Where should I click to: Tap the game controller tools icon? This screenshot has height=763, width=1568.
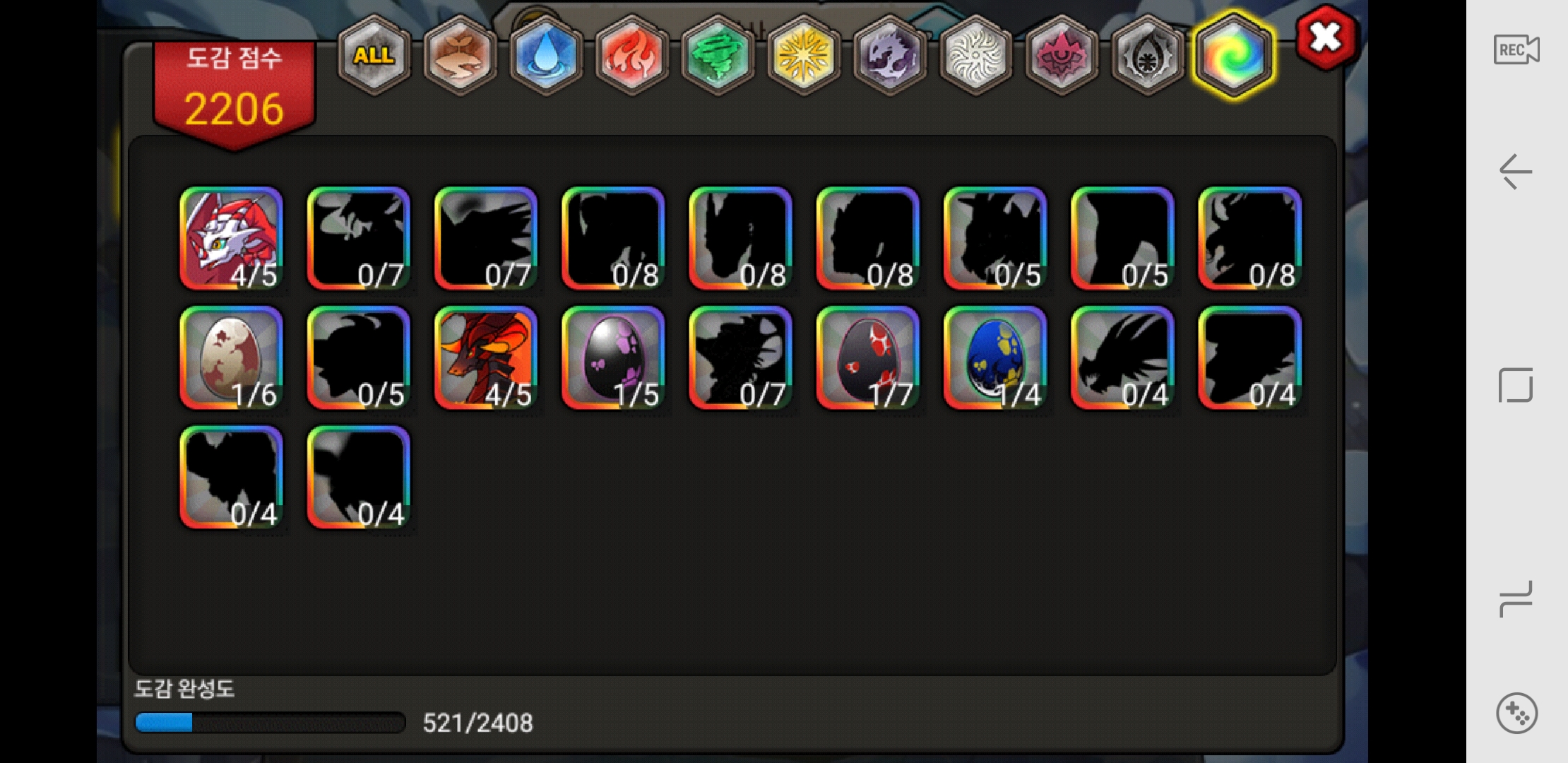pyautogui.click(x=1516, y=714)
